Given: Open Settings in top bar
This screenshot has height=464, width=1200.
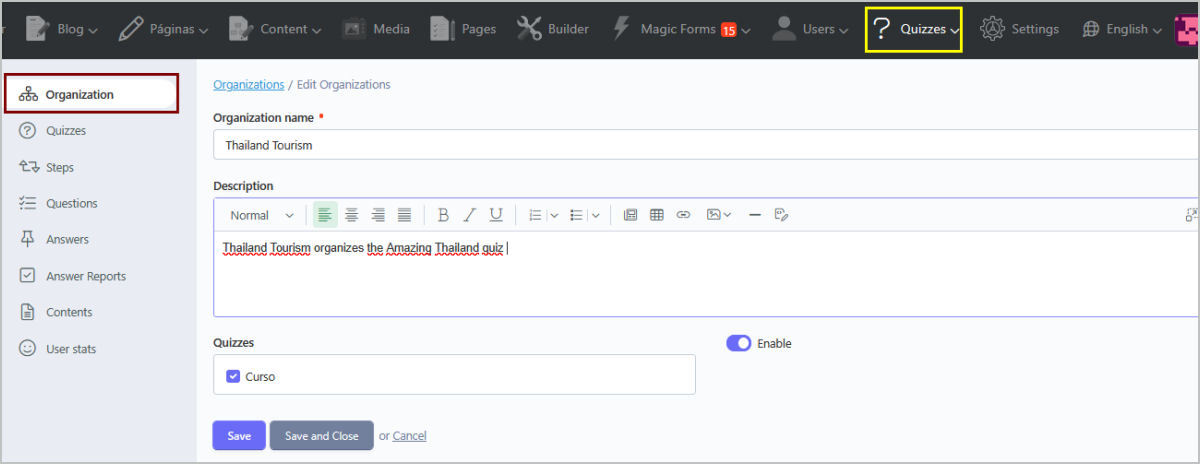Looking at the screenshot, I should (x=1019, y=29).
